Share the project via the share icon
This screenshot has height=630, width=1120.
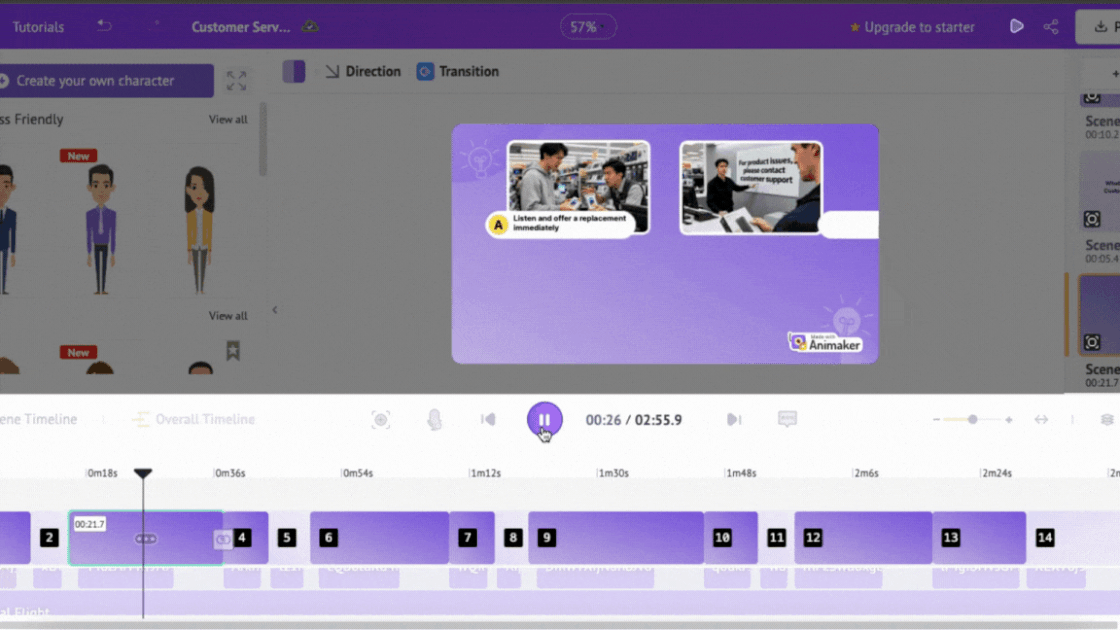pyautogui.click(x=1051, y=26)
